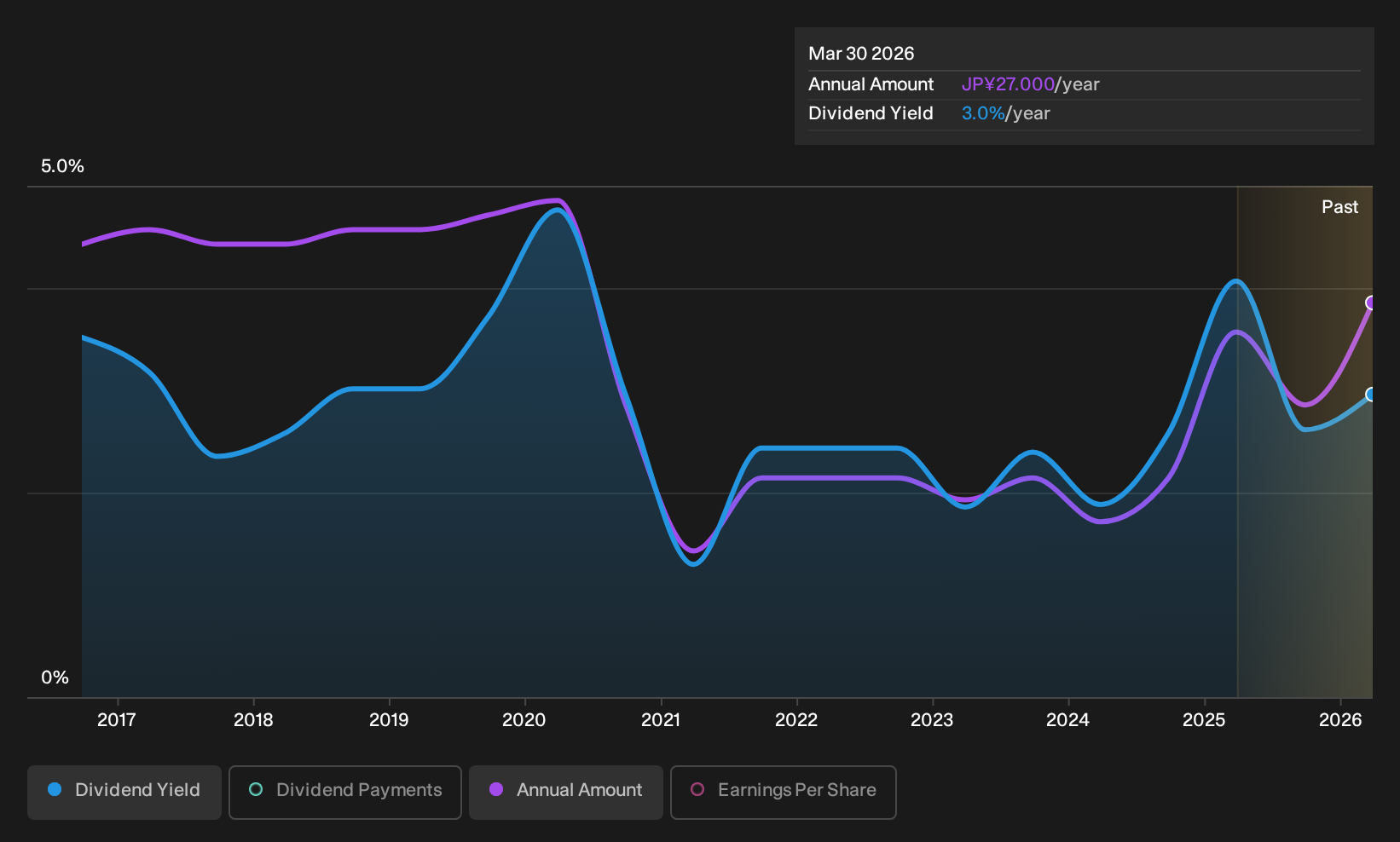Select the purple Annual Amount endpoint marker
Viewport: 1400px width, 842px height.
point(1371,303)
